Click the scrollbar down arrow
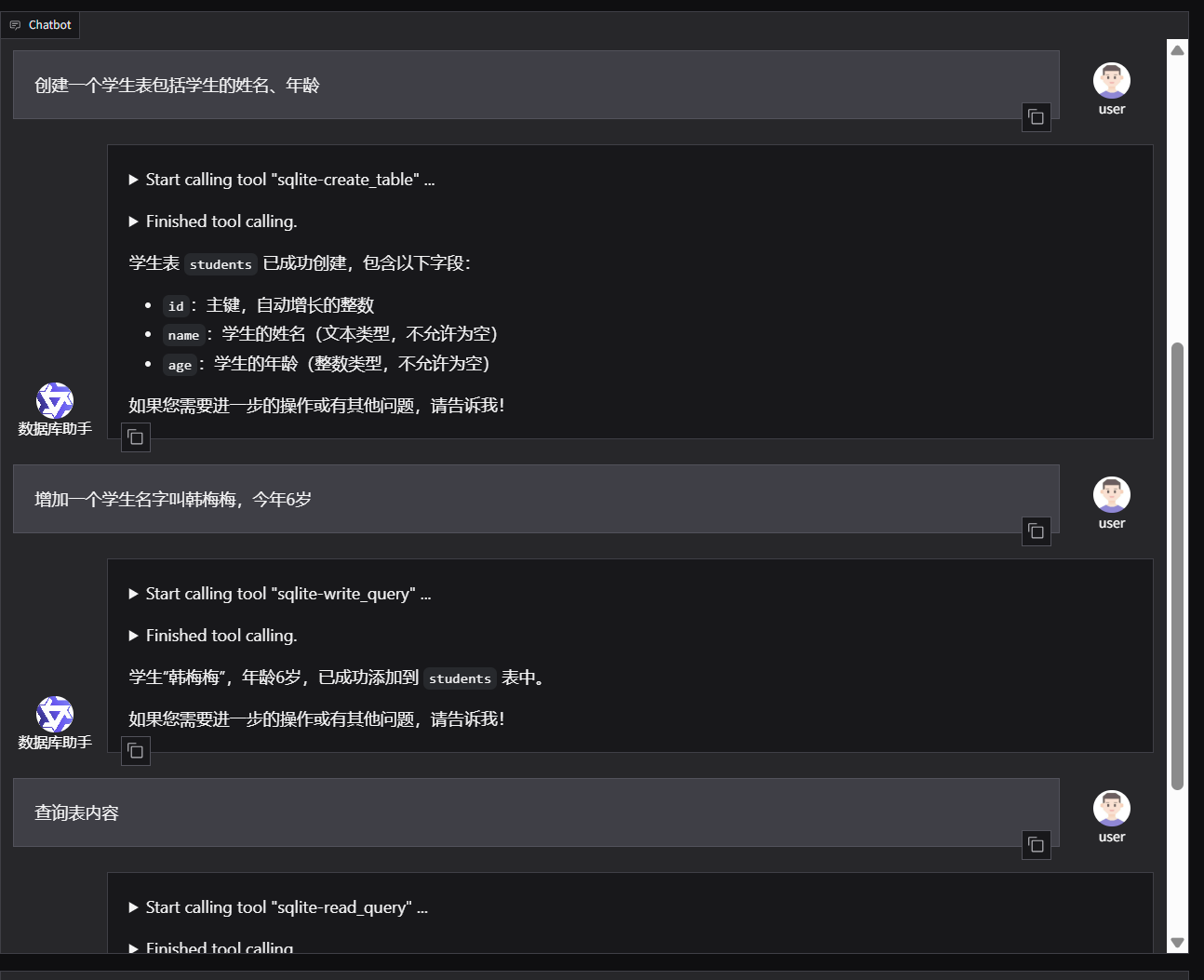This screenshot has width=1204, height=980. click(1177, 943)
